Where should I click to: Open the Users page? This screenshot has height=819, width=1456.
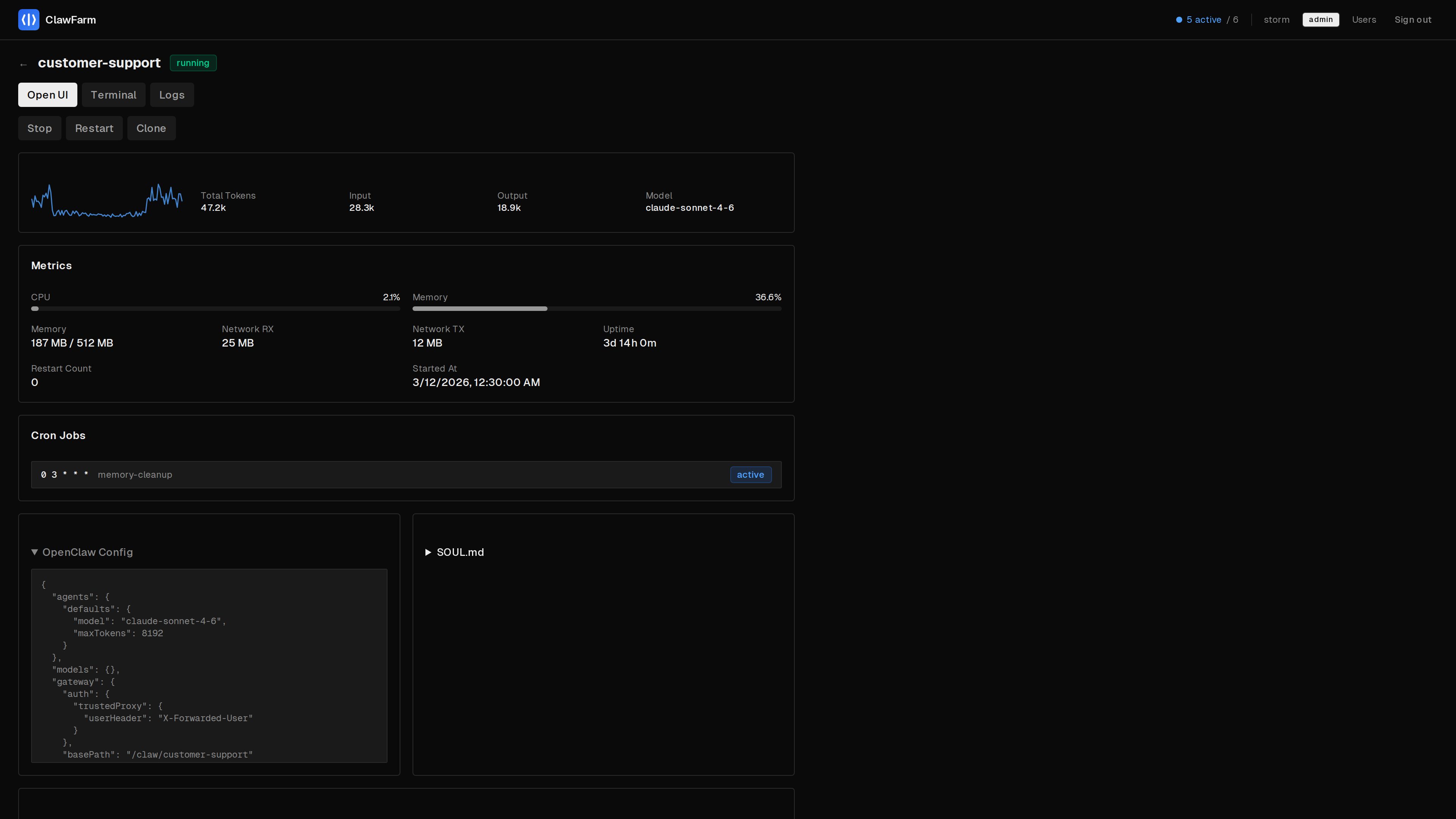1364,19
